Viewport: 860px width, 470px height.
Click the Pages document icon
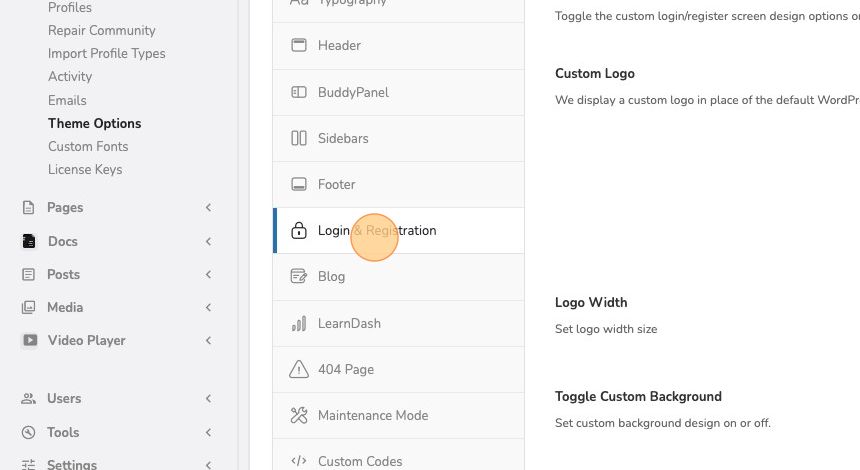coord(28,207)
